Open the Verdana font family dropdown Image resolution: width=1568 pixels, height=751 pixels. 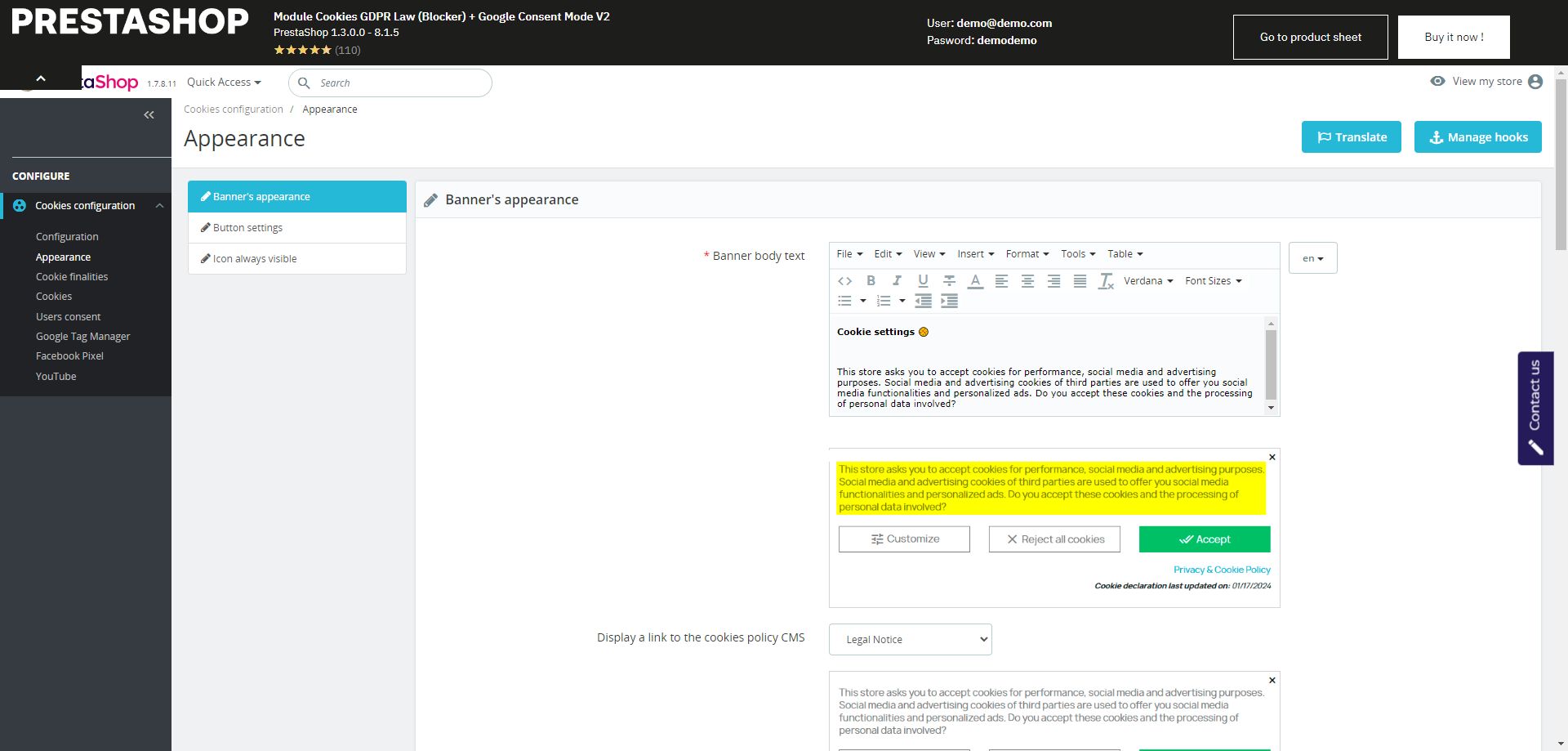(1148, 281)
